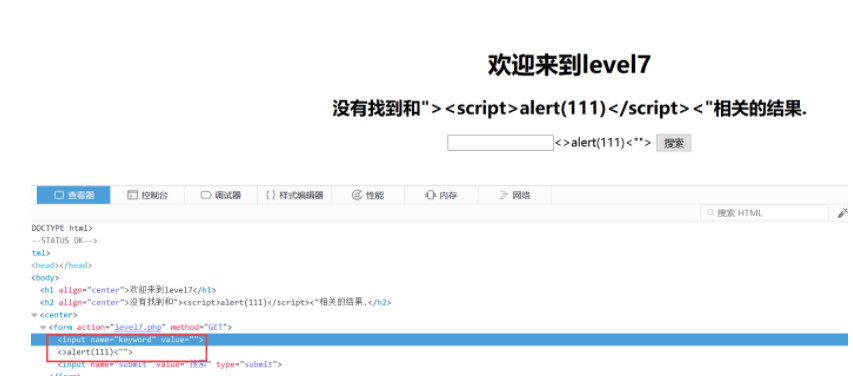Select the <>alert(111)<""> text node

[95, 352]
